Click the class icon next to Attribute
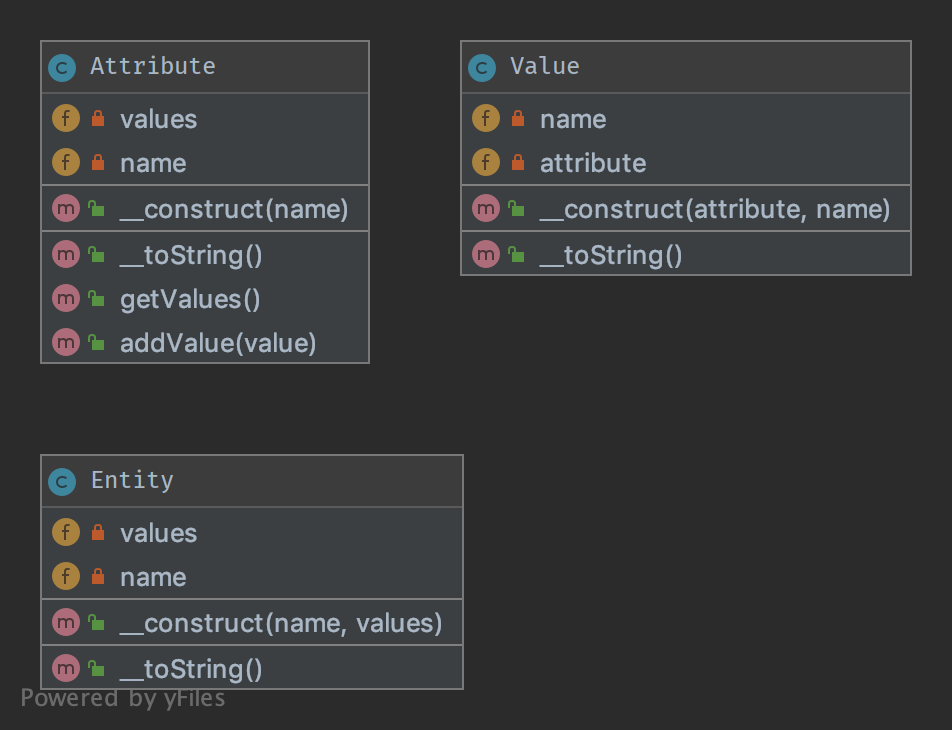The width and height of the screenshot is (952, 730). (x=62, y=68)
